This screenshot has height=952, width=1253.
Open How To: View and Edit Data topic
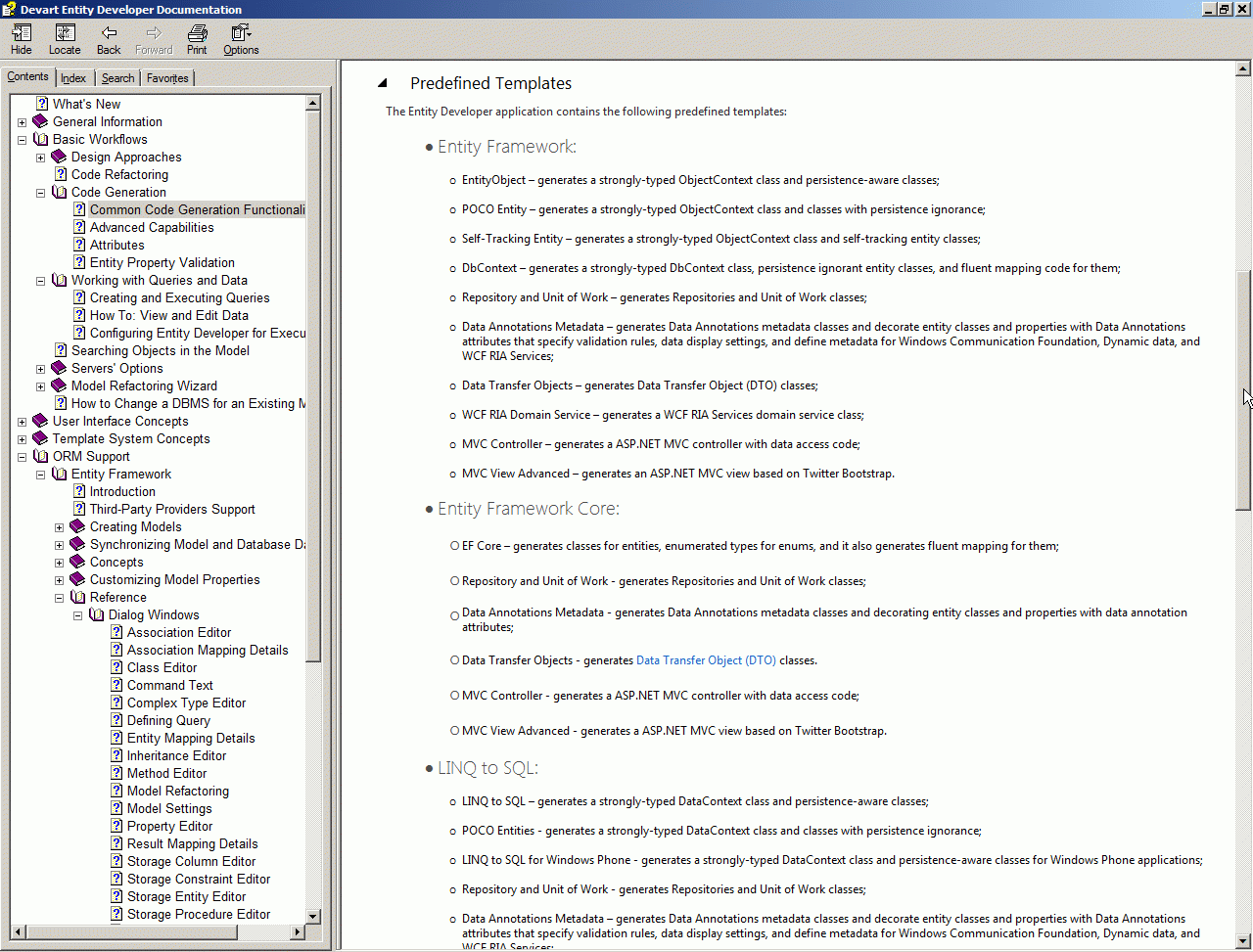pos(168,315)
